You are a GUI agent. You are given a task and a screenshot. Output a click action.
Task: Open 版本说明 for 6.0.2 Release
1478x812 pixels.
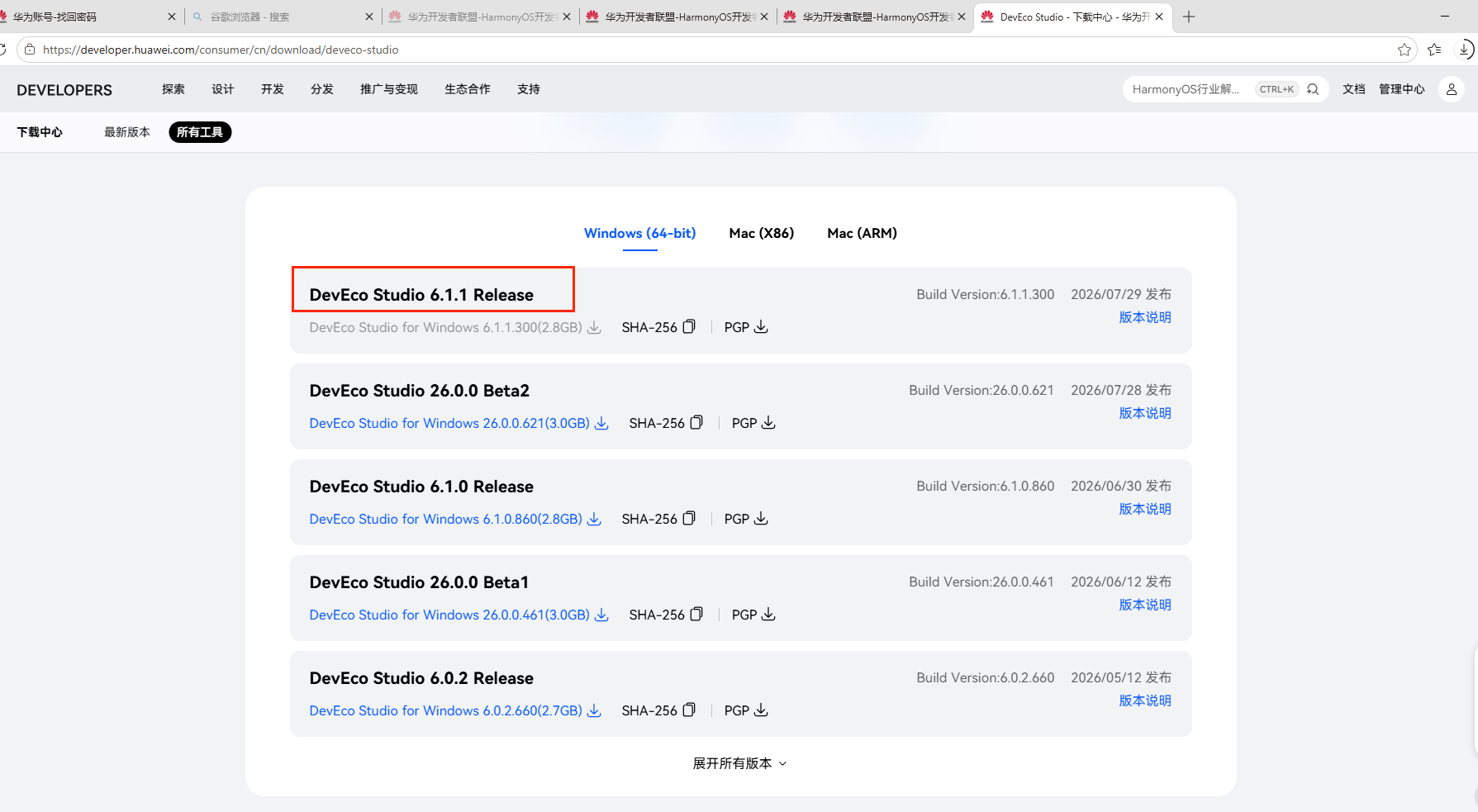pyautogui.click(x=1145, y=700)
